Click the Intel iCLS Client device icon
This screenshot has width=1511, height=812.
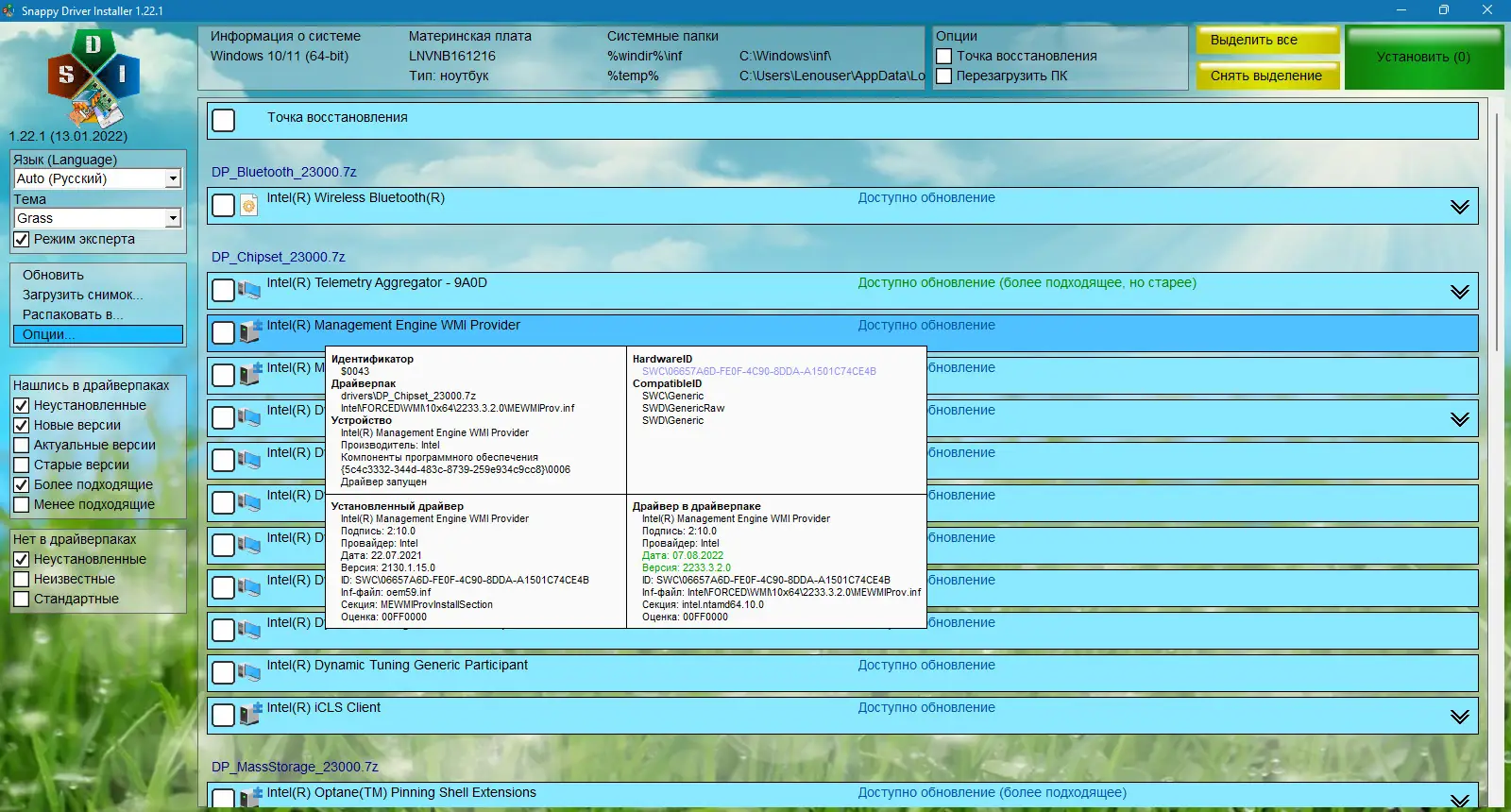[249, 715]
